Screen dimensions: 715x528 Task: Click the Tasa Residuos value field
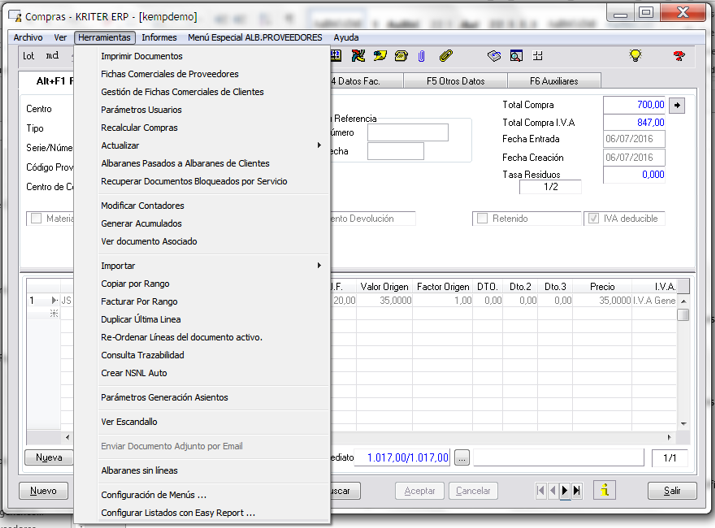pos(634,175)
